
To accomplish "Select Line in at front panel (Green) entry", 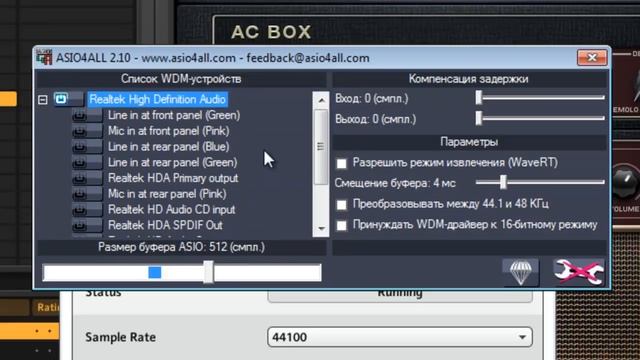I will click(174, 116).
